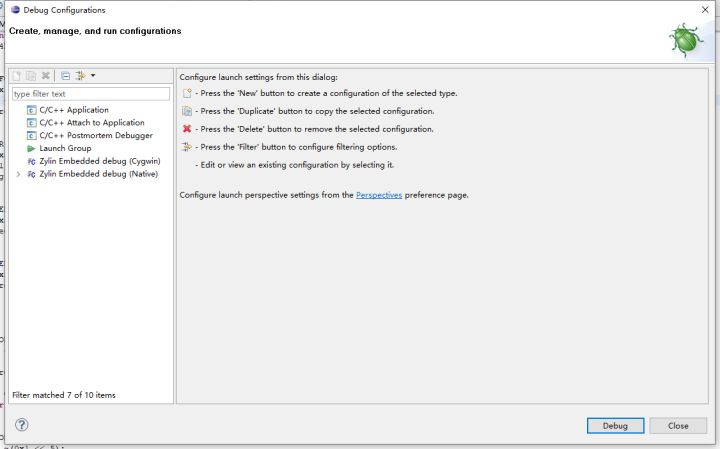720x449 pixels.
Task: Expand Zylin Embedded debug (Native) node
Action: (x=19, y=174)
